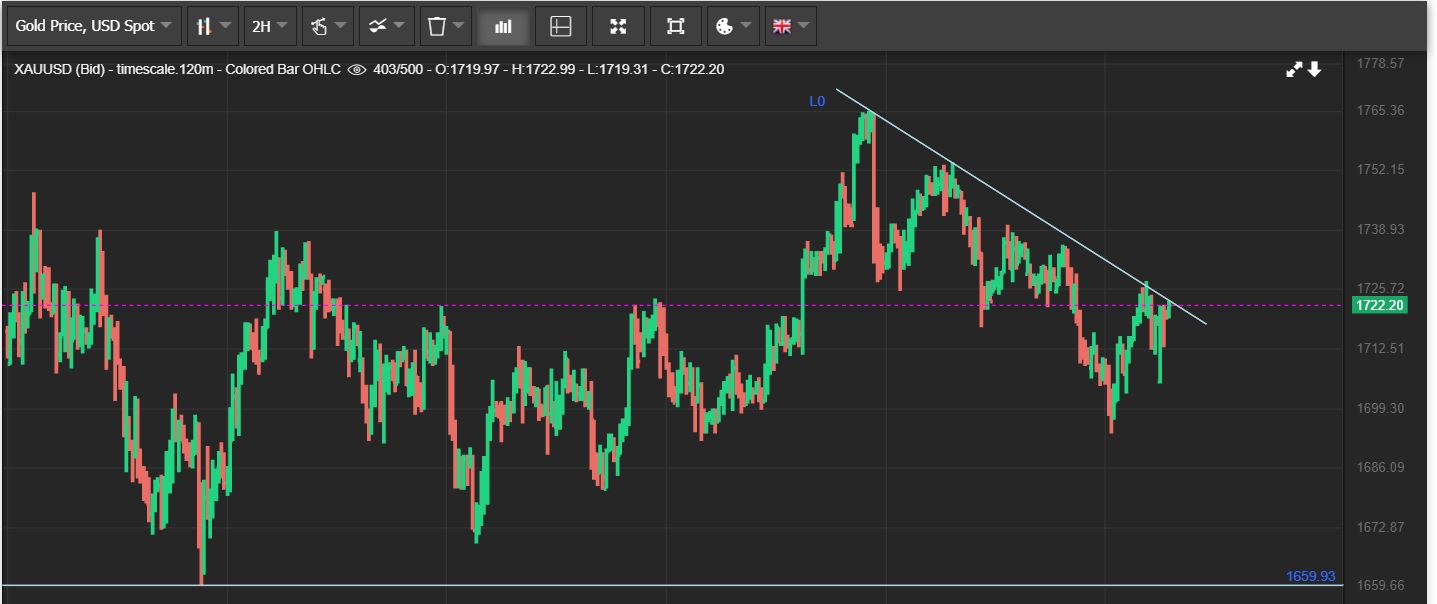Open the chart type bar-style dropdown

click(x=213, y=26)
